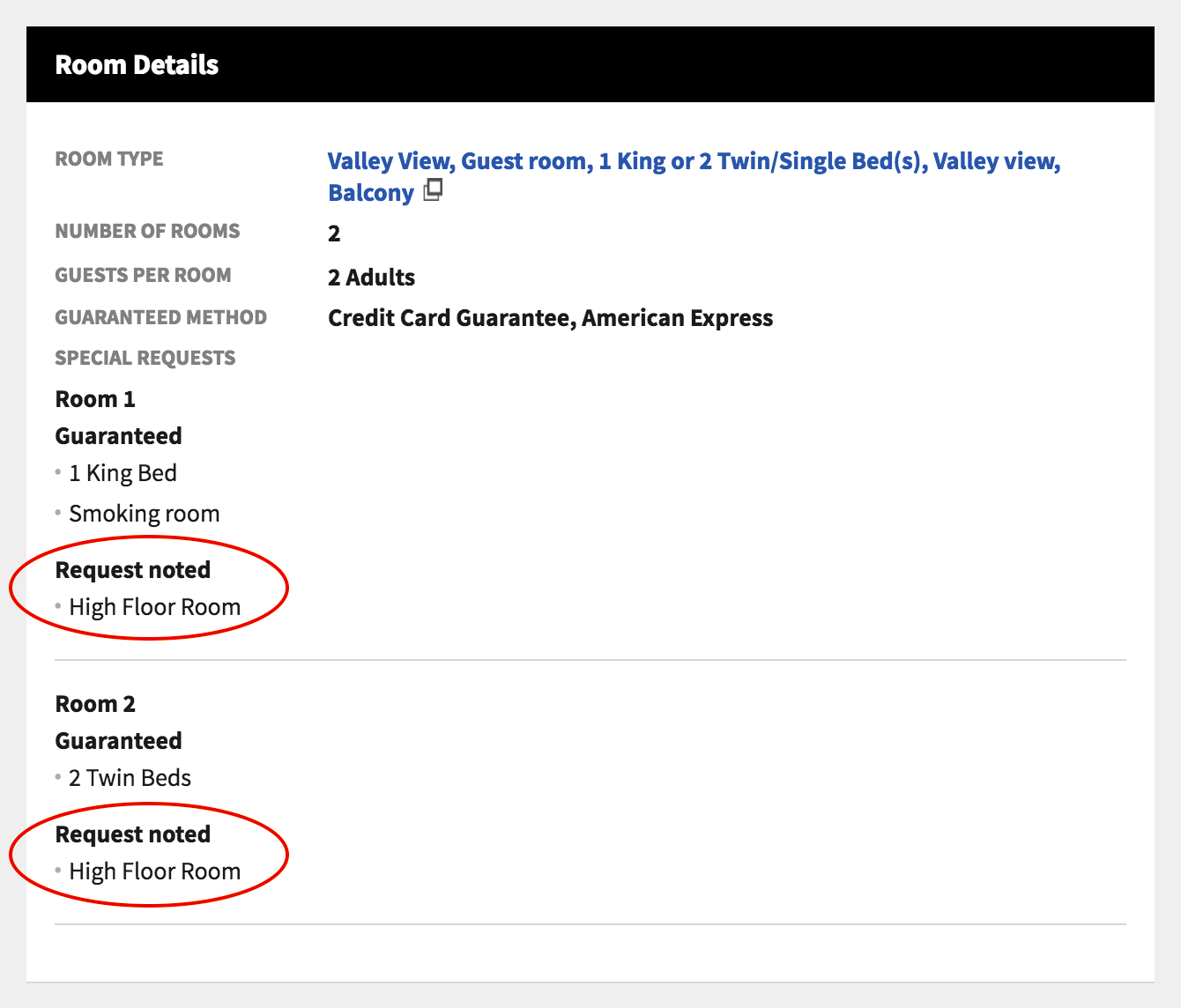Select the Smoking room item
1181x1008 pixels.
pos(145,514)
